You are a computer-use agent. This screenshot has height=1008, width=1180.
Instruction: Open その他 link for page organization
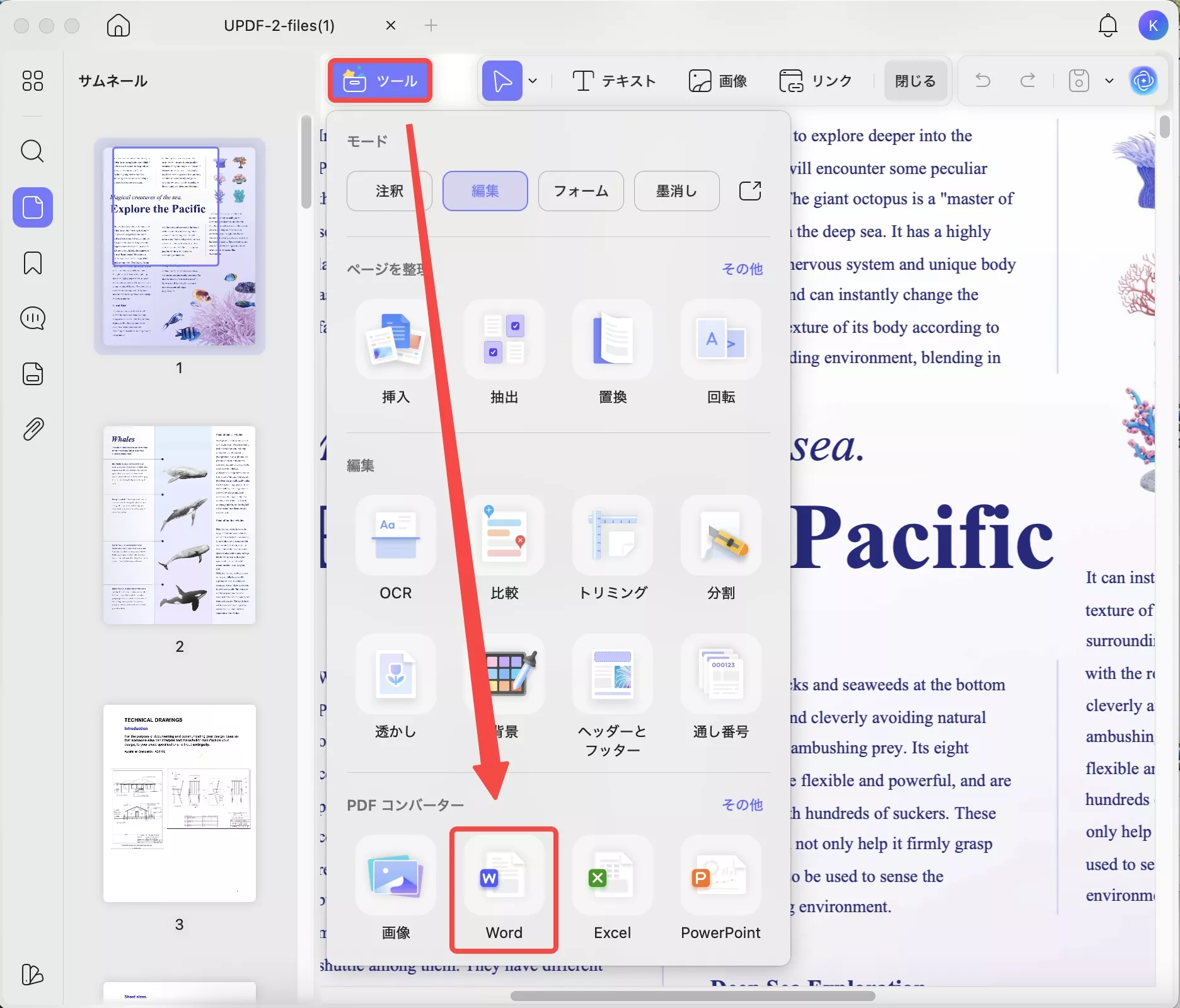point(743,269)
